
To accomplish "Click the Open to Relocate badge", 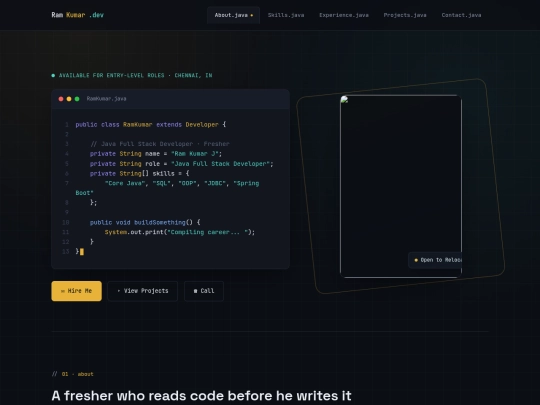I will click(435, 260).
